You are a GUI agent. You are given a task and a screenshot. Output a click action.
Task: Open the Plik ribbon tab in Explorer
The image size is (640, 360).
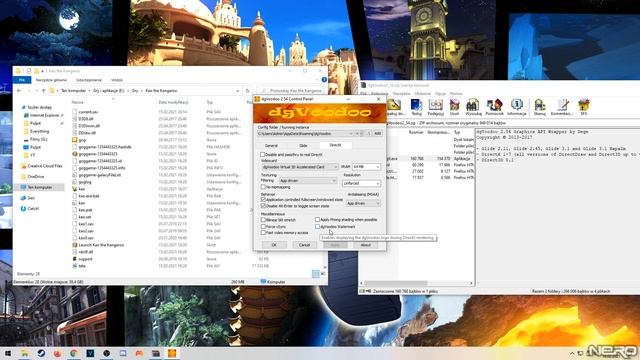[22, 80]
